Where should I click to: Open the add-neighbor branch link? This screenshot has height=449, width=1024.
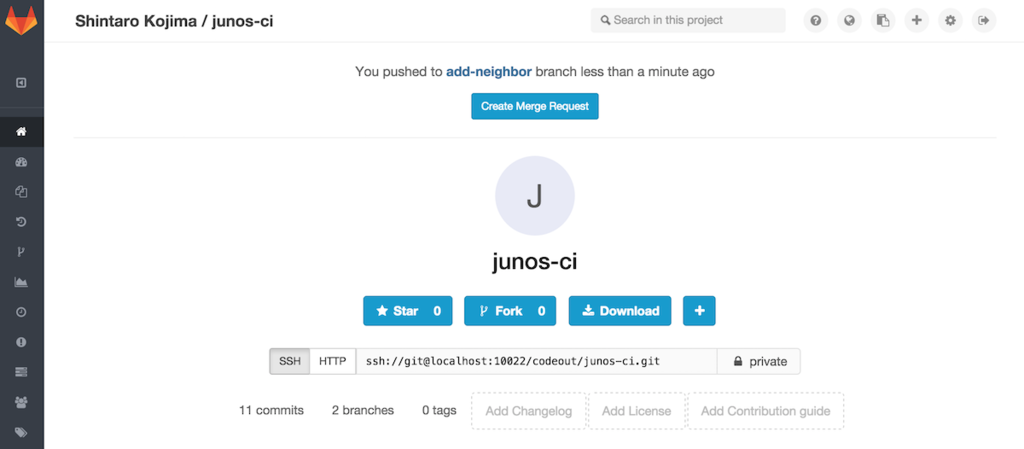point(488,72)
